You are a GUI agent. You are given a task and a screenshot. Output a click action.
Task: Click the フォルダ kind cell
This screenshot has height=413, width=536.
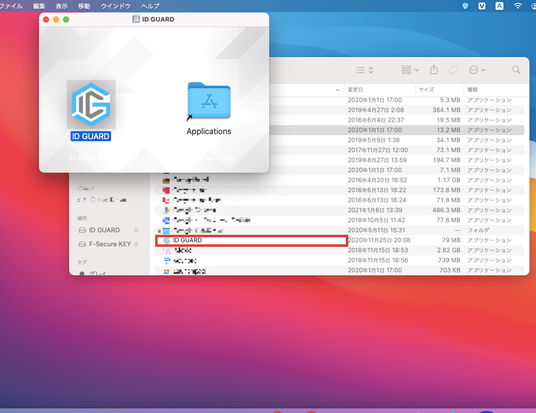click(x=478, y=230)
